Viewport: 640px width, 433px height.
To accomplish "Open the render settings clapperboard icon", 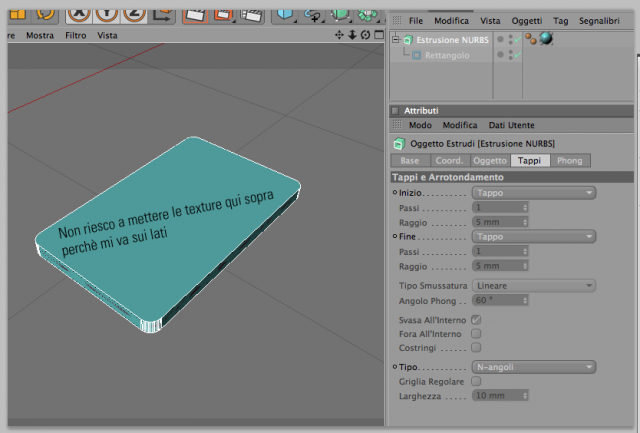I will pos(250,15).
